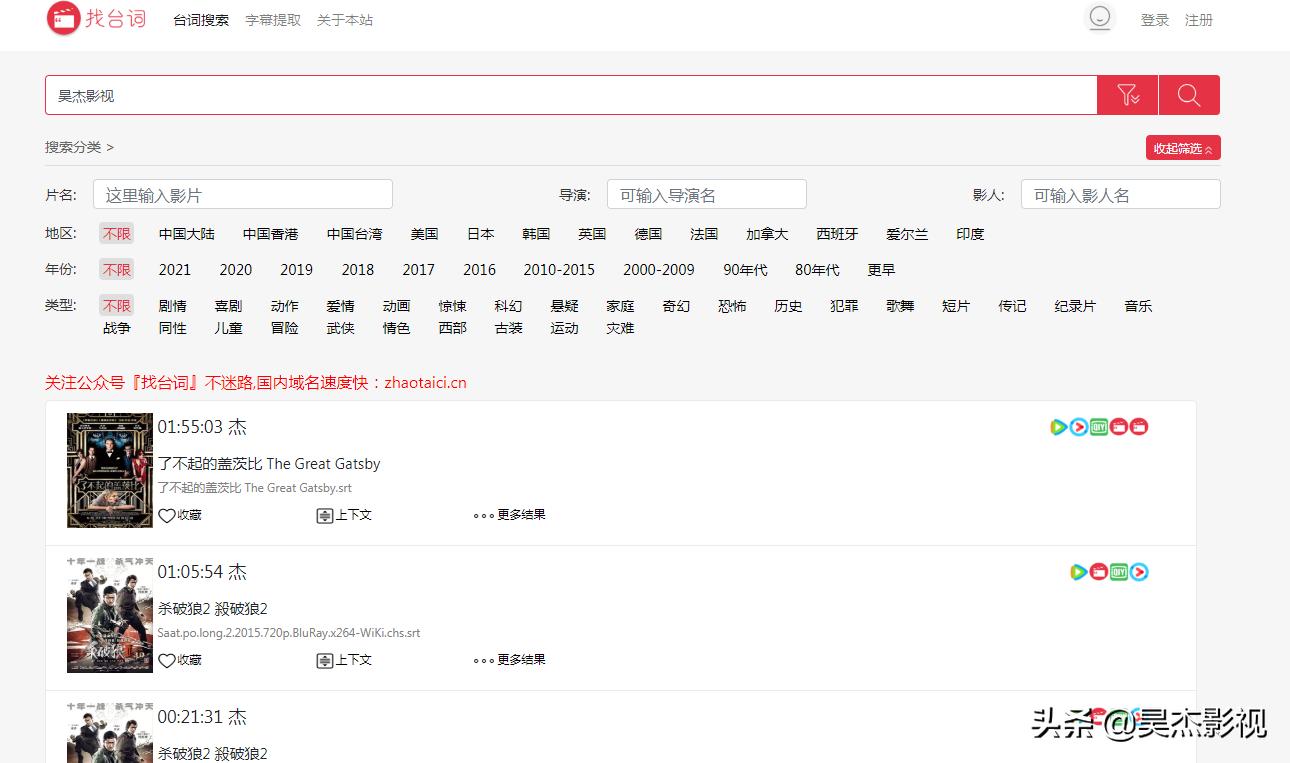Collapse filters via the 收起筛选 button
The height and width of the screenshot is (763, 1290).
1183,147
